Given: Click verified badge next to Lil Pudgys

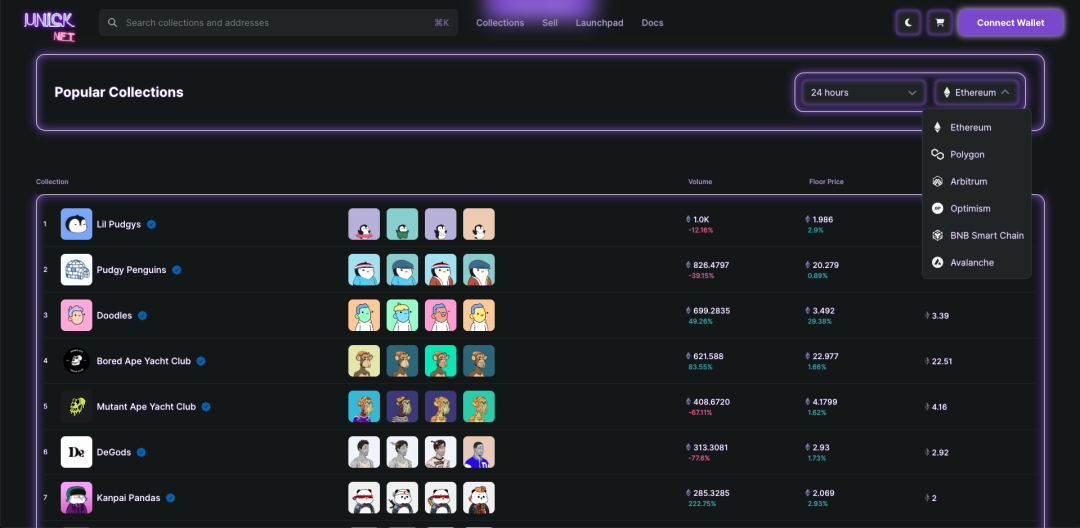Looking at the screenshot, I should (x=152, y=224).
